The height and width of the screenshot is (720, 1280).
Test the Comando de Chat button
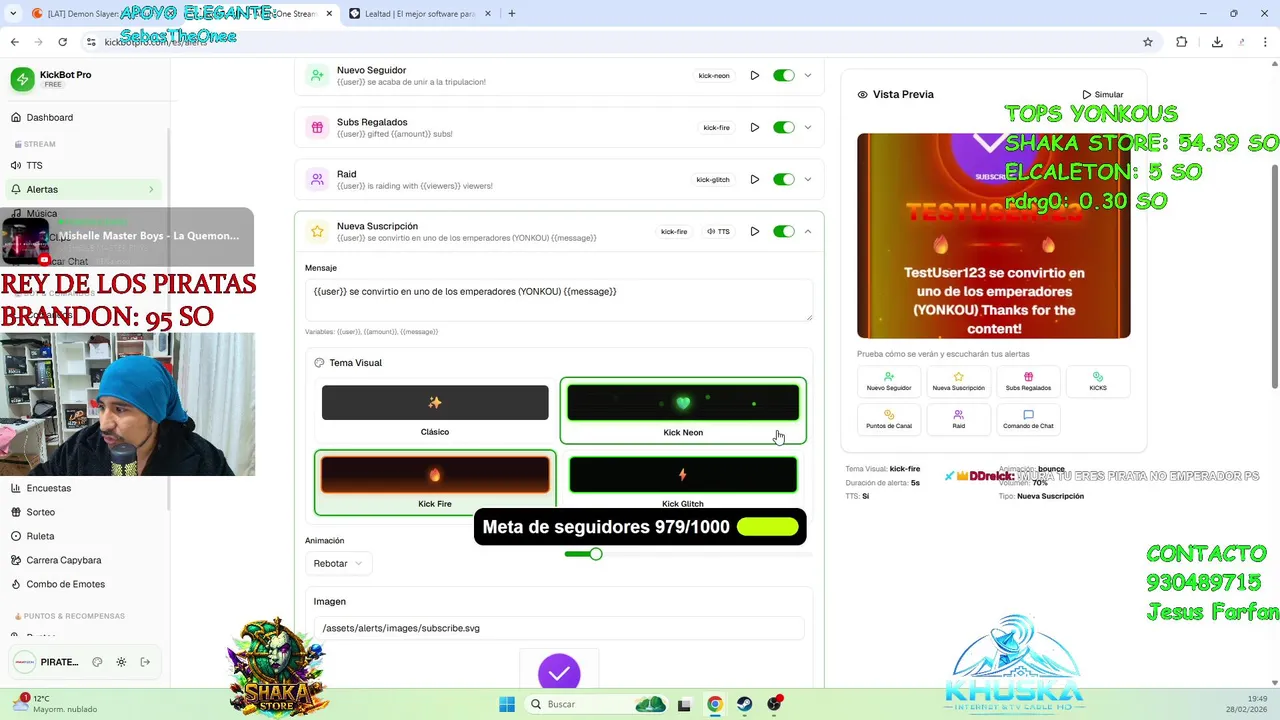1028,419
